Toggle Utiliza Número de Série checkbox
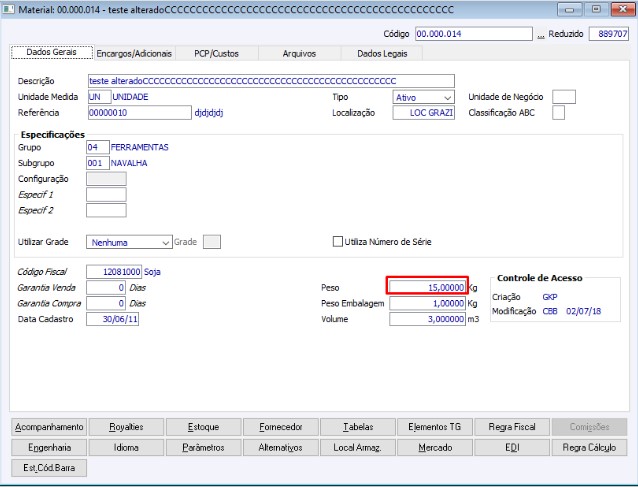This screenshot has height=487, width=638. tap(338, 242)
